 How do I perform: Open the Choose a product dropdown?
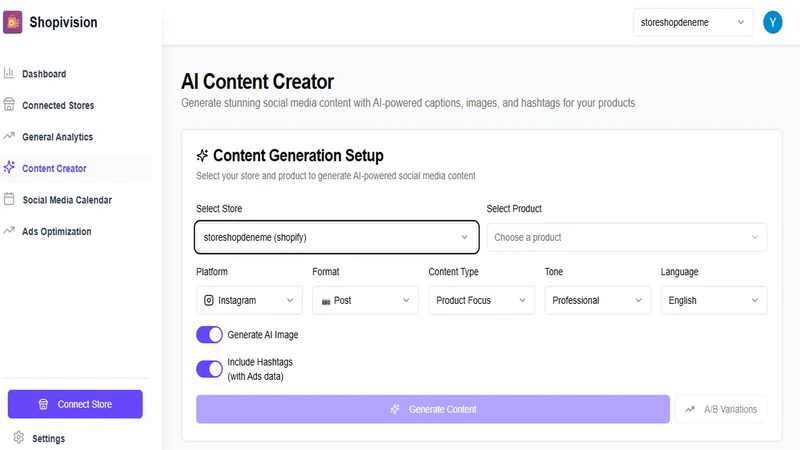(x=627, y=237)
